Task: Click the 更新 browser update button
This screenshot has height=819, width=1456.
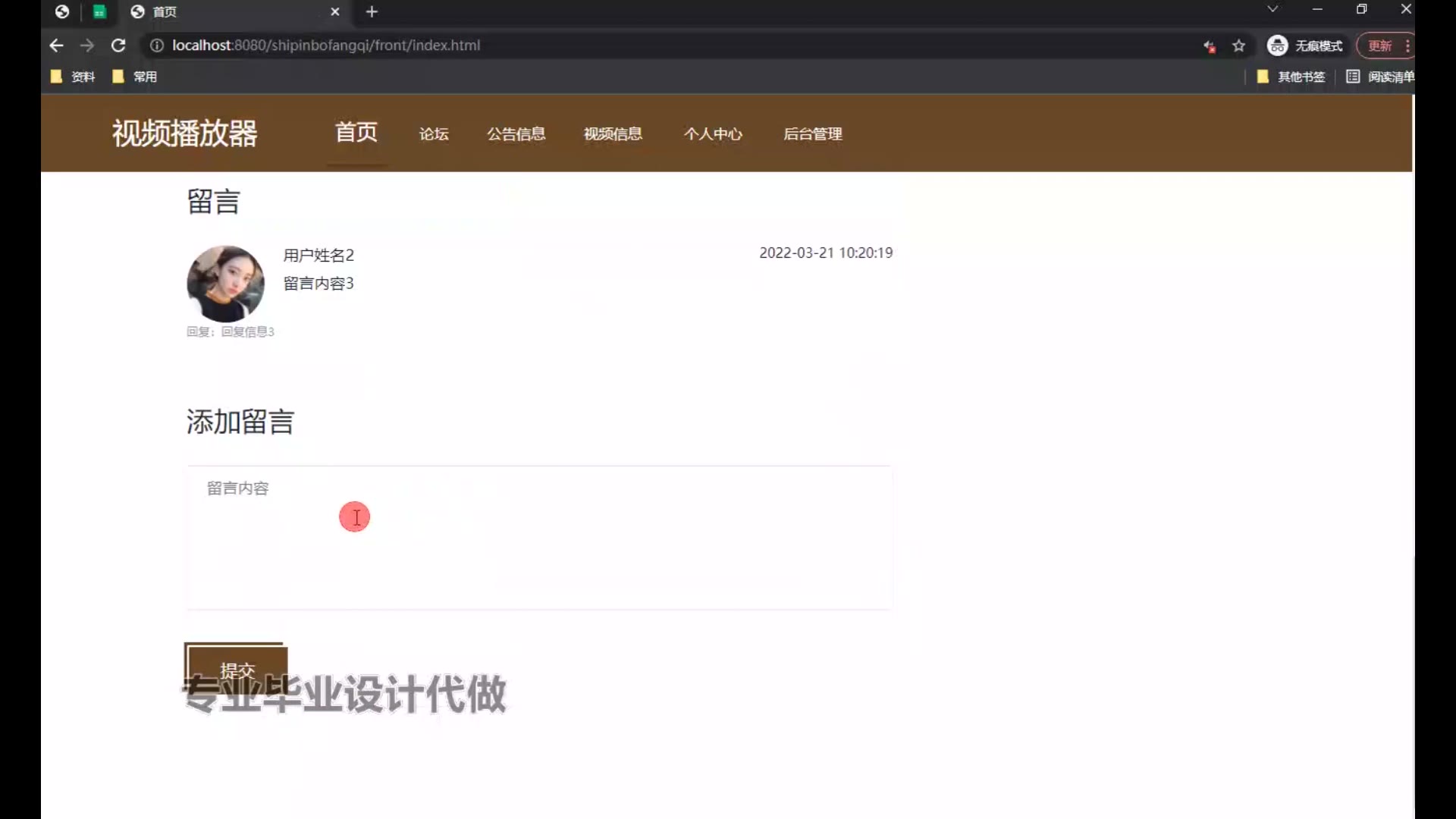Action: click(x=1379, y=45)
